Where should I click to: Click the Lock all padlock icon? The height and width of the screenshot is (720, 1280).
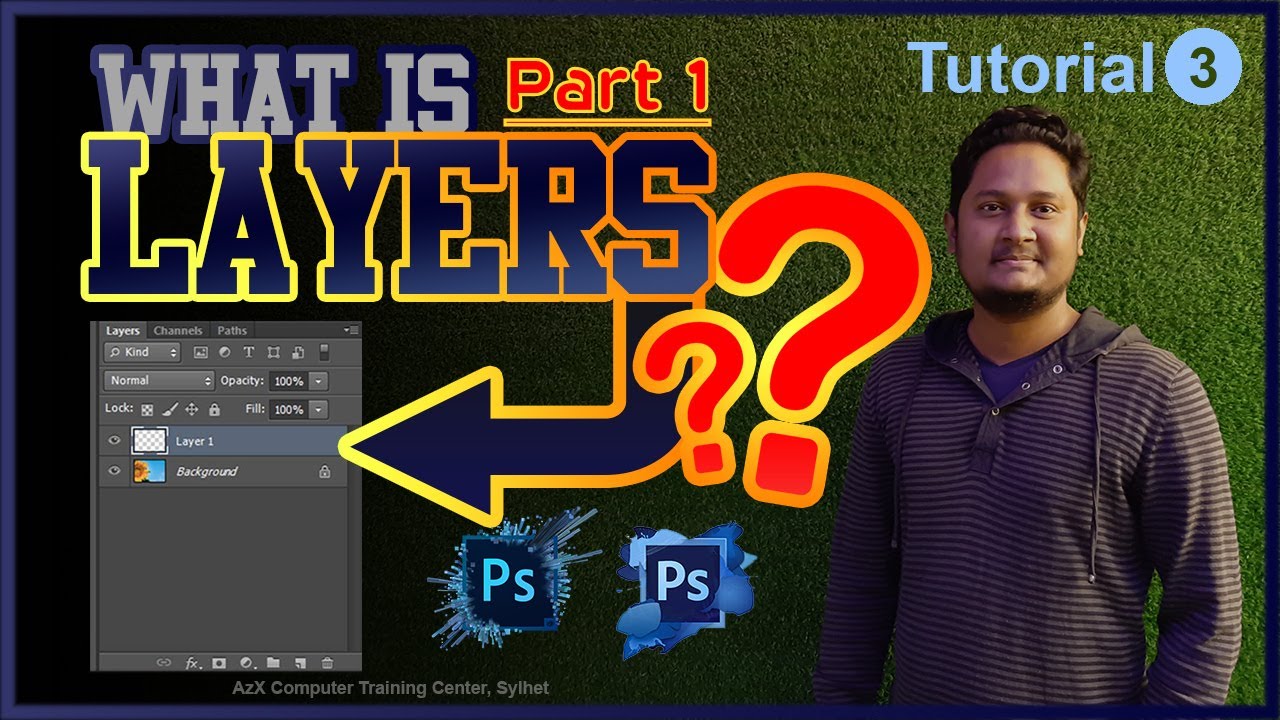tap(214, 410)
